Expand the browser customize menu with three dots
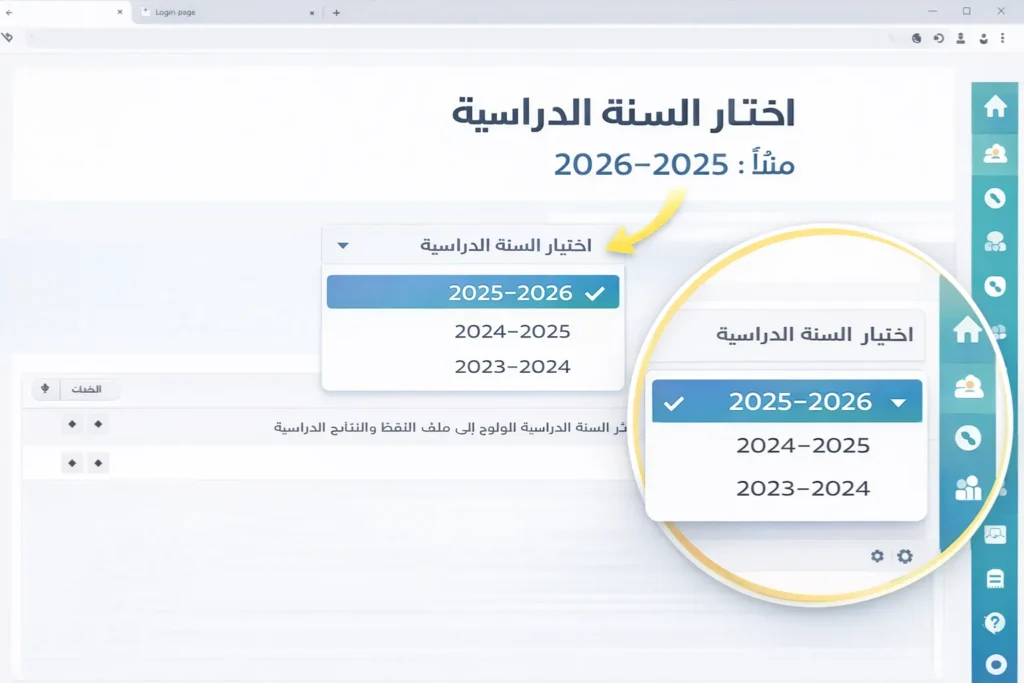 [x=1003, y=38]
